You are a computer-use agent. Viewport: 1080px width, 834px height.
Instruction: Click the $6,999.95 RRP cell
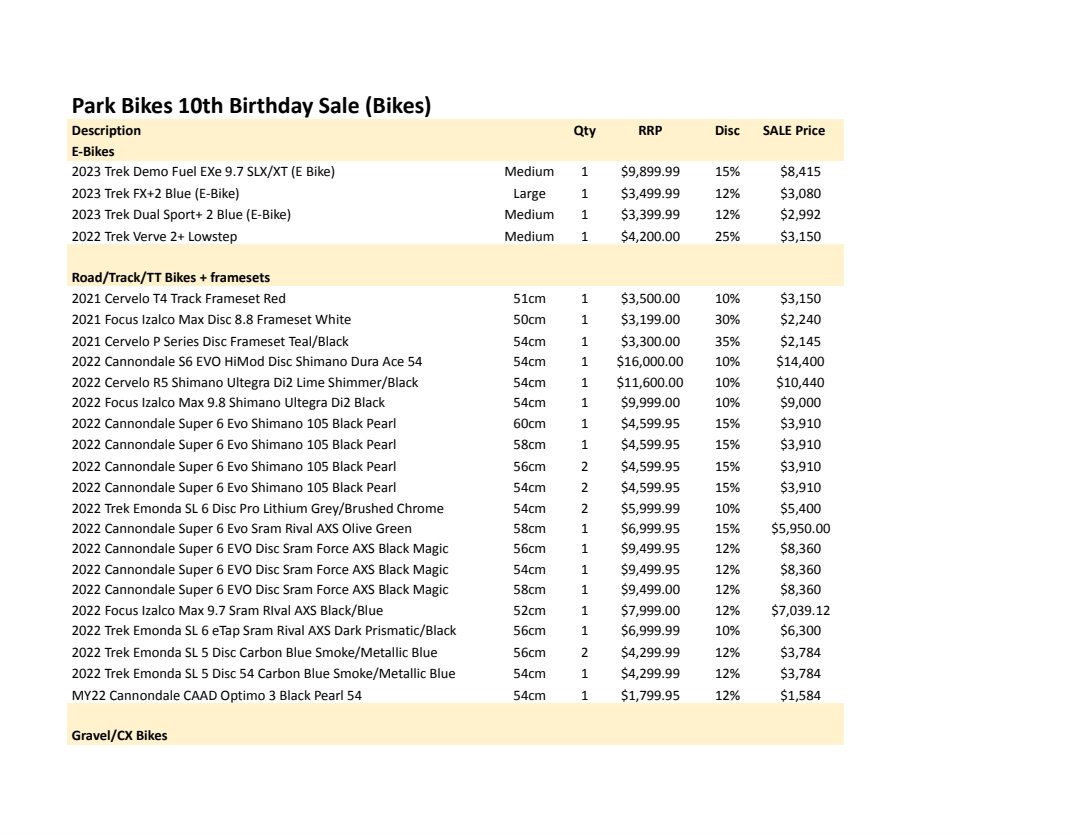point(650,528)
